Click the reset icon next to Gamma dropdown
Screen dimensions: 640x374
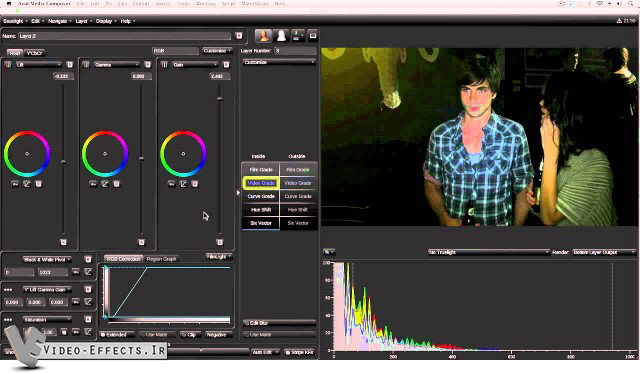[148, 65]
